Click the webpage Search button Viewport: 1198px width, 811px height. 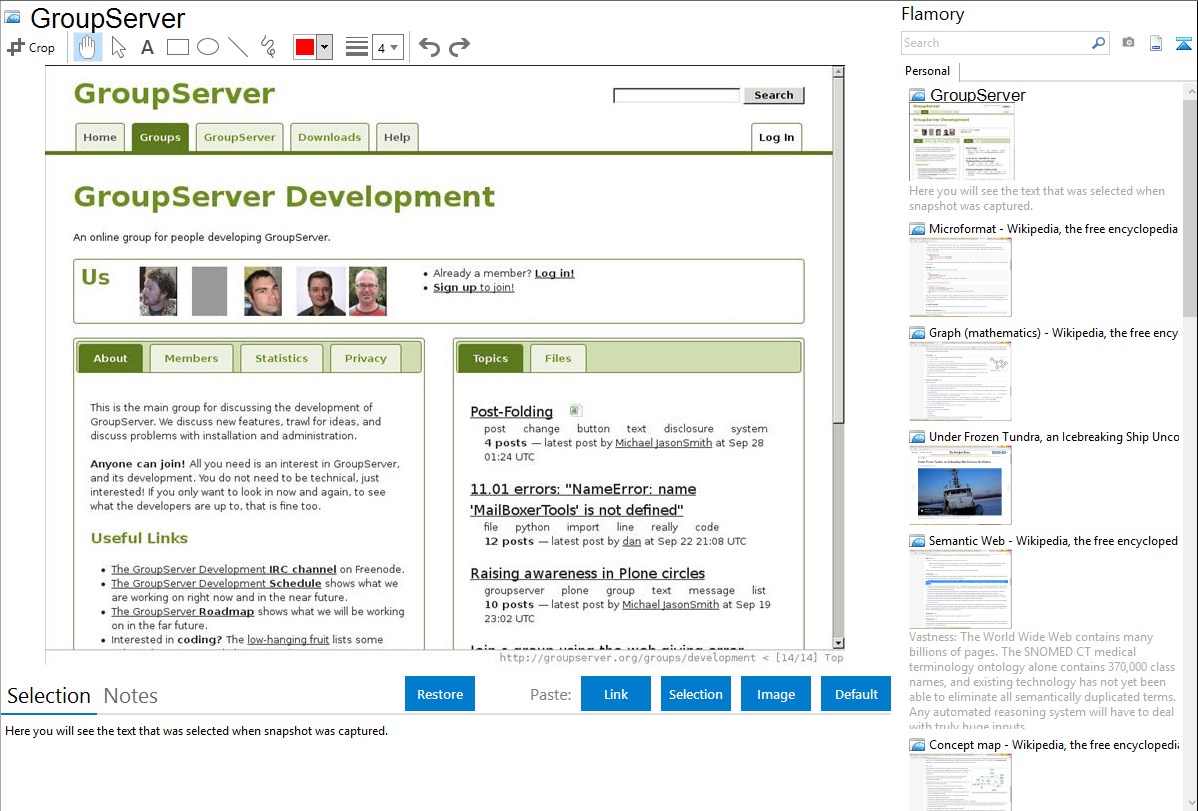pyautogui.click(x=774, y=95)
